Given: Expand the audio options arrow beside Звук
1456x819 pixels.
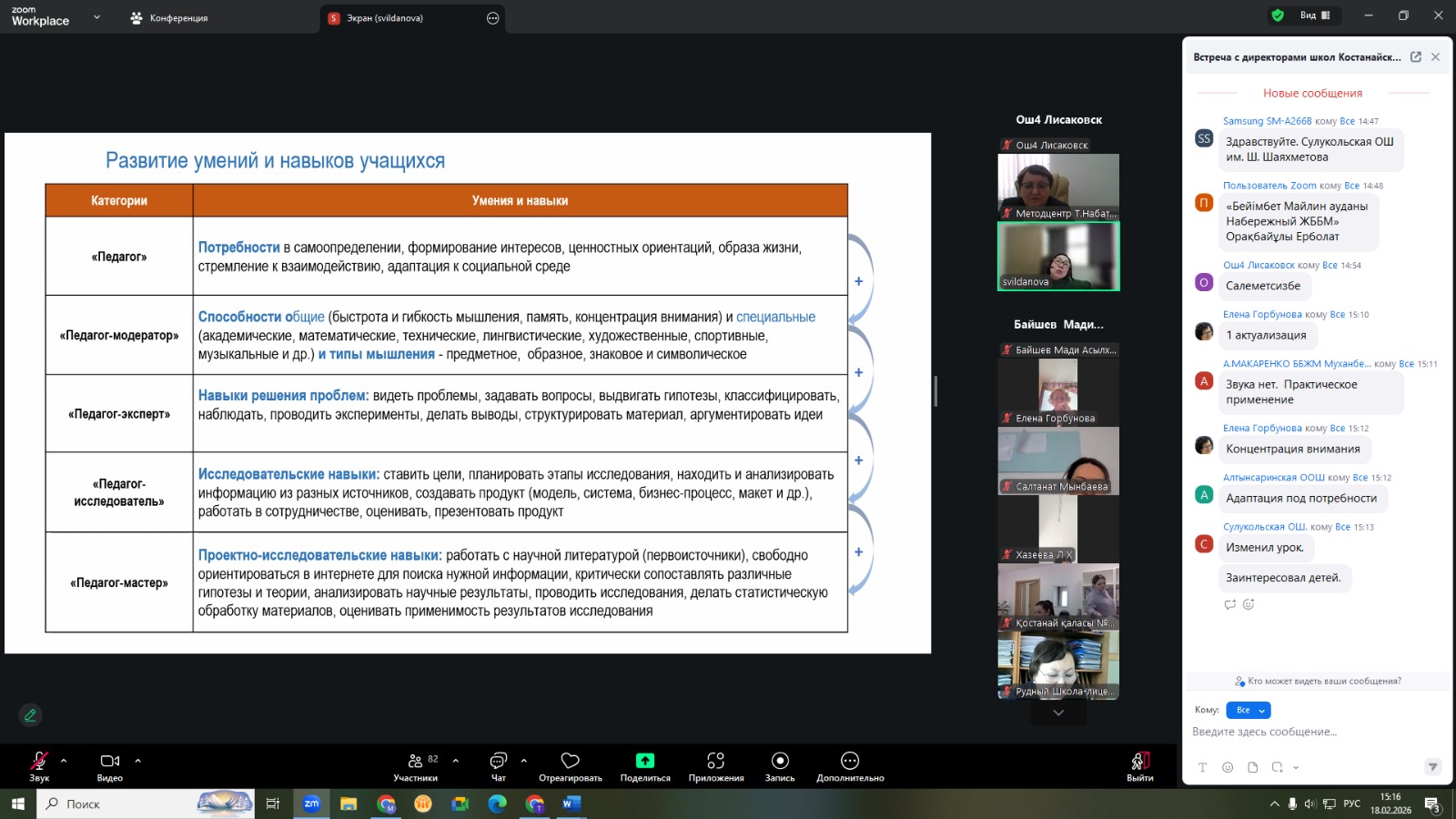Looking at the screenshot, I should pyautogui.click(x=64, y=761).
